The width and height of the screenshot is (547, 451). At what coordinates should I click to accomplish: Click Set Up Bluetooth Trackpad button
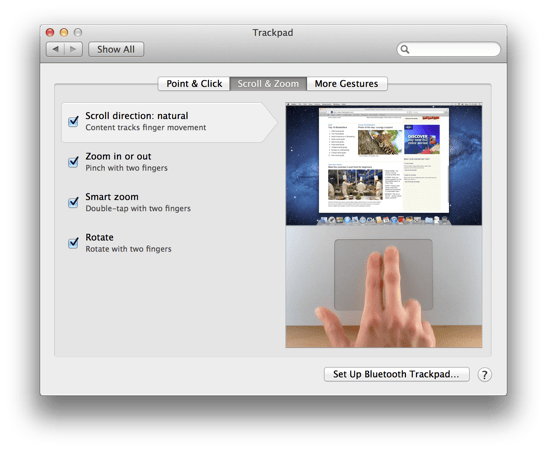[397, 374]
